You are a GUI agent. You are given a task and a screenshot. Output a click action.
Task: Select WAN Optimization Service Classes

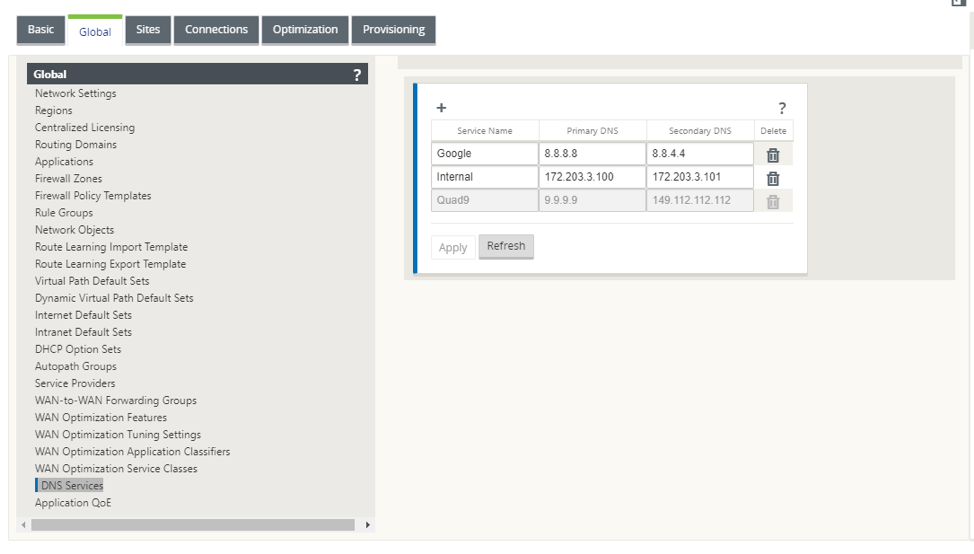116,469
